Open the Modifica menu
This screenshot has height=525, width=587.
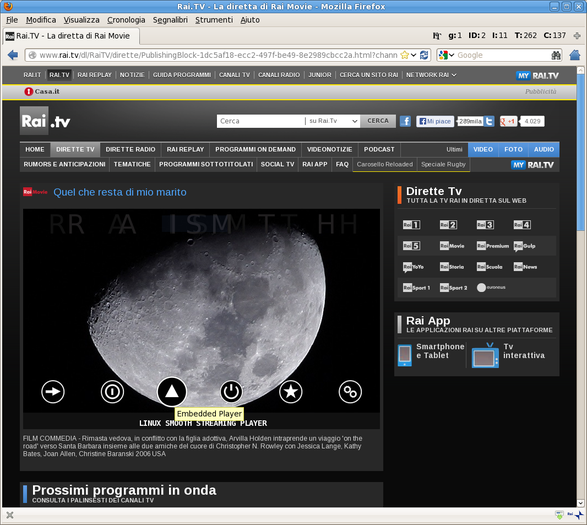(x=41, y=20)
